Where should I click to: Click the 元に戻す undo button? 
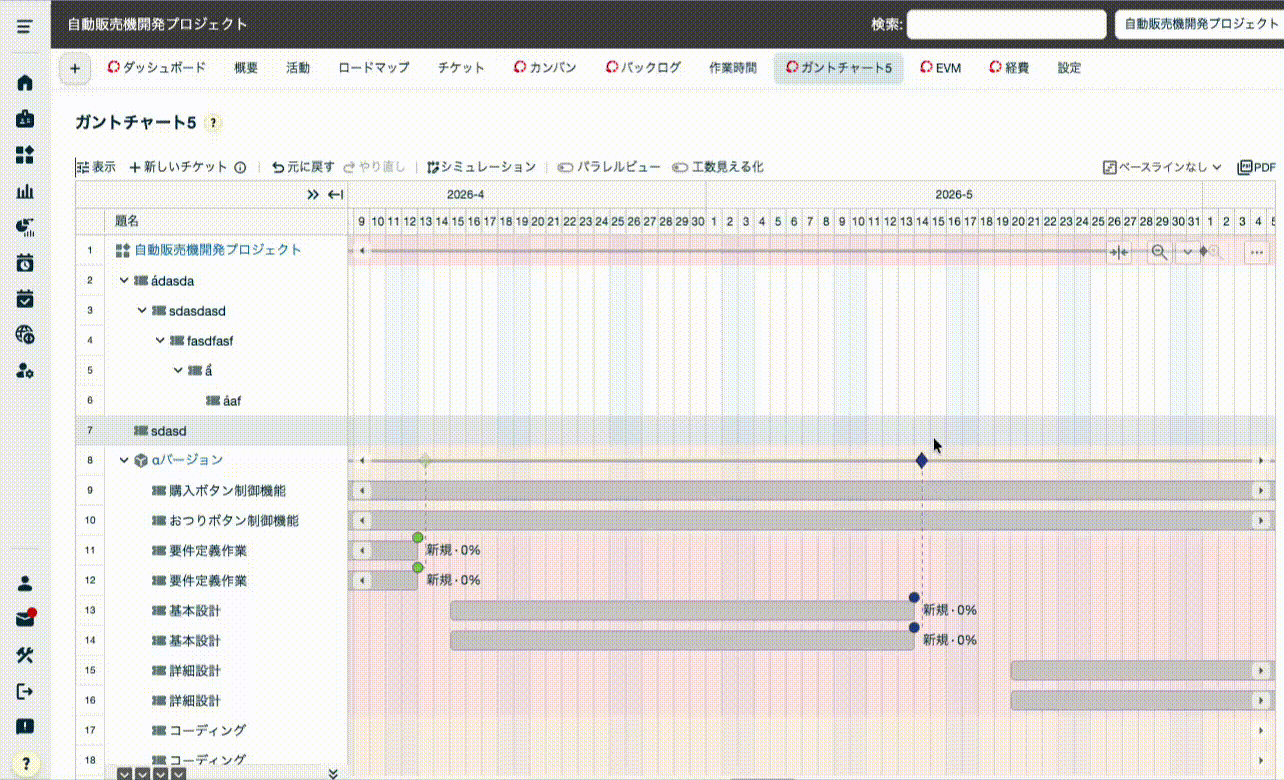tap(303, 167)
